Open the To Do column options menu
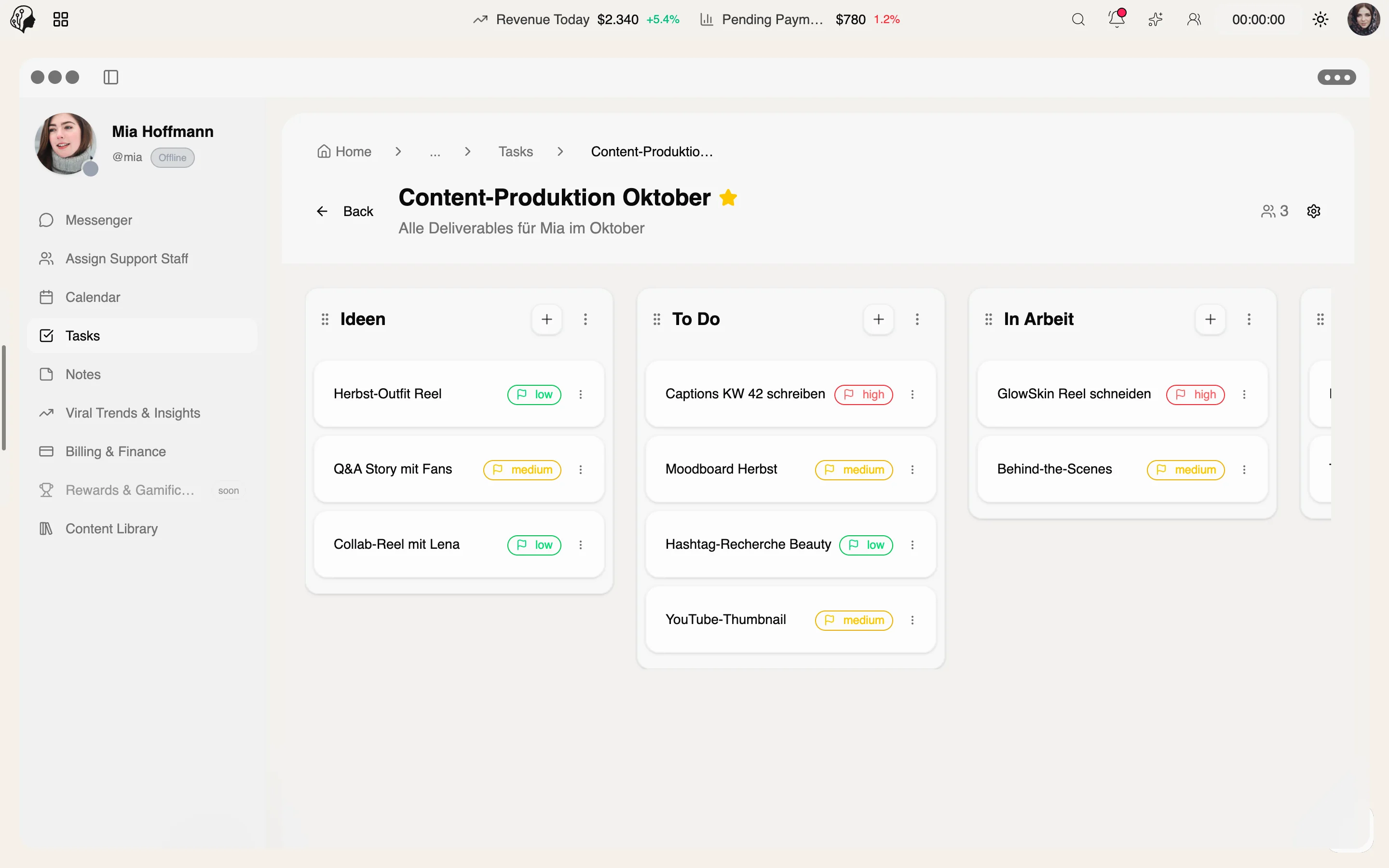The width and height of the screenshot is (1389, 868). point(917,319)
